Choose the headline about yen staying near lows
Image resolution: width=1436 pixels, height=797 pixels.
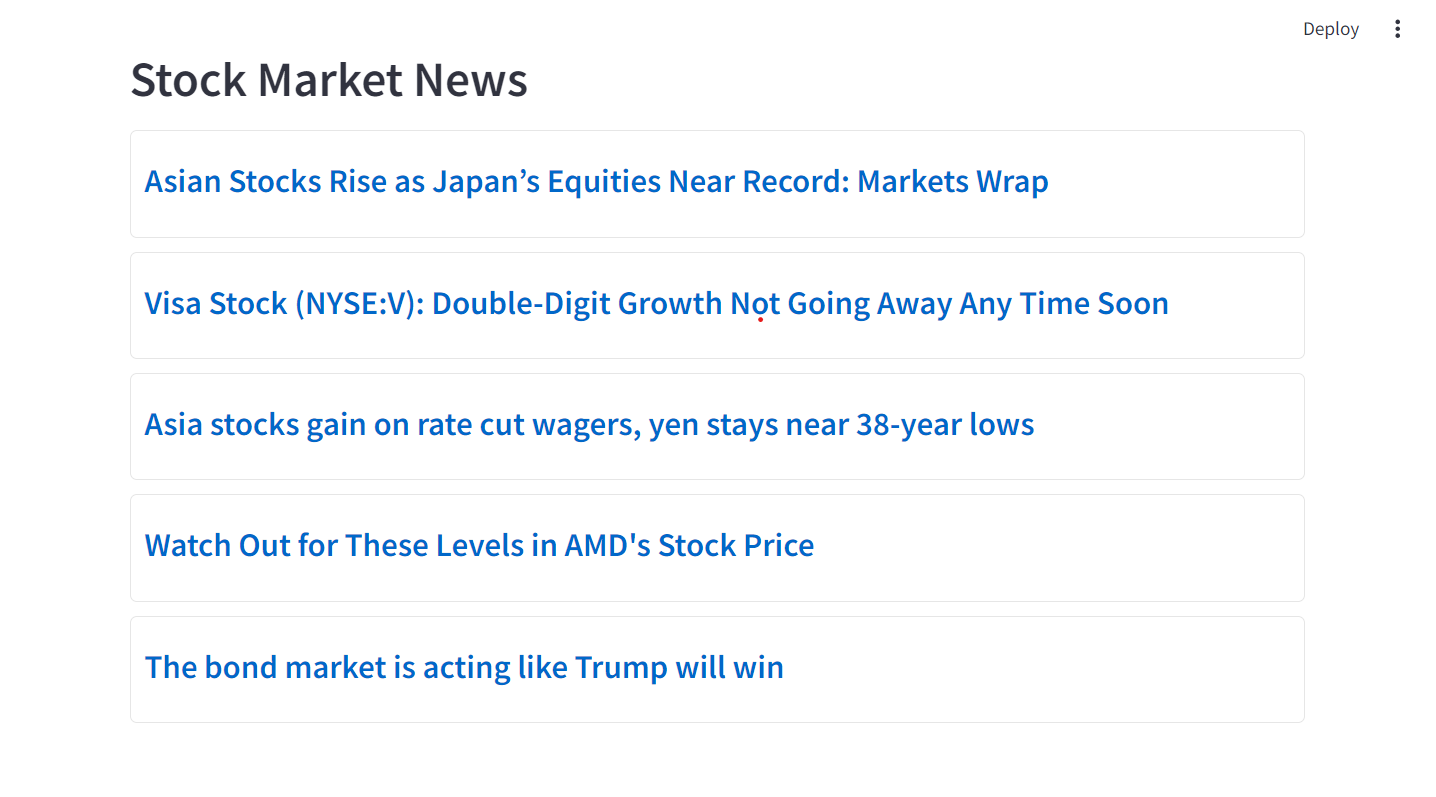click(589, 424)
